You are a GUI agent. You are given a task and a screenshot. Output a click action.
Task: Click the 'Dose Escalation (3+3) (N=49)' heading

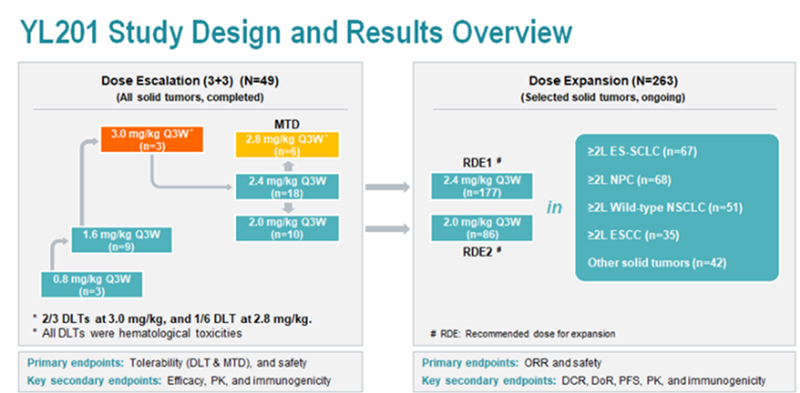pos(190,81)
